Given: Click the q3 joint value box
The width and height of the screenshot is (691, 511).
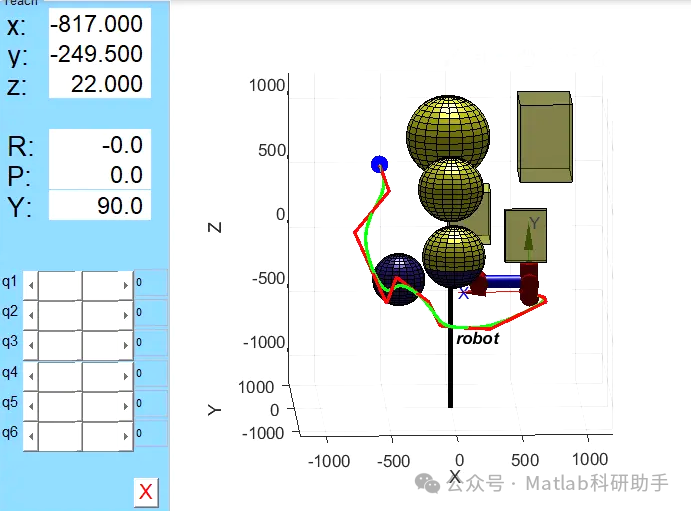Looking at the screenshot, I should point(151,342).
